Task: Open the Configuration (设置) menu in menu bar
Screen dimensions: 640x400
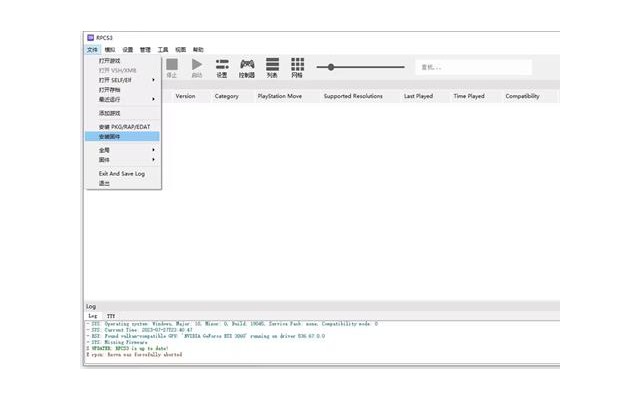Action: (128, 49)
